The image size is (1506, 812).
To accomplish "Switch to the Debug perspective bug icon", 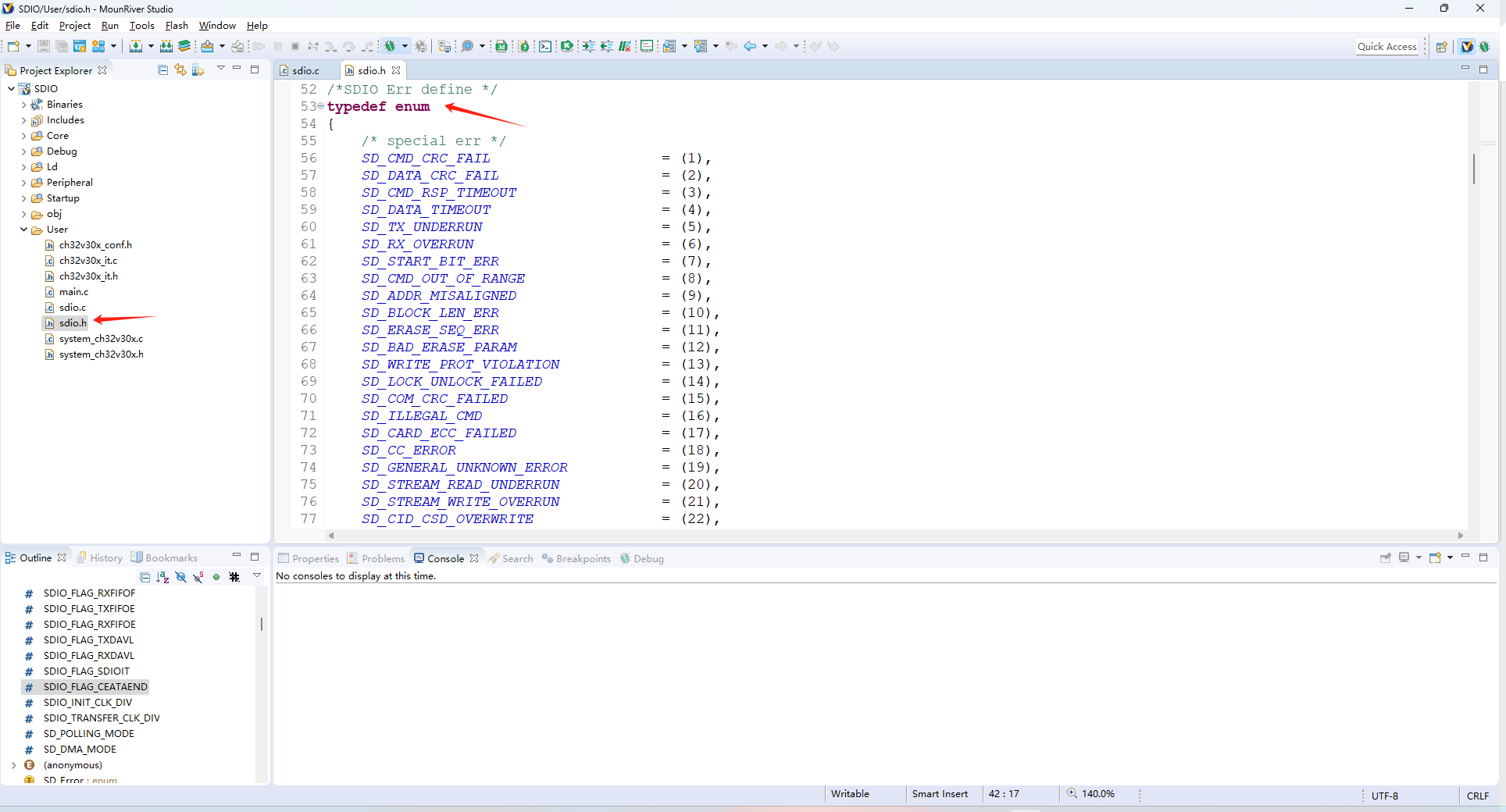I will click(x=1485, y=47).
